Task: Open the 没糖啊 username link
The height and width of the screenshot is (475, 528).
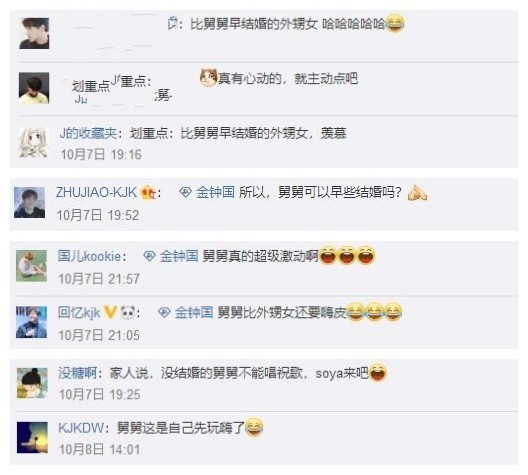Action: click(x=78, y=373)
